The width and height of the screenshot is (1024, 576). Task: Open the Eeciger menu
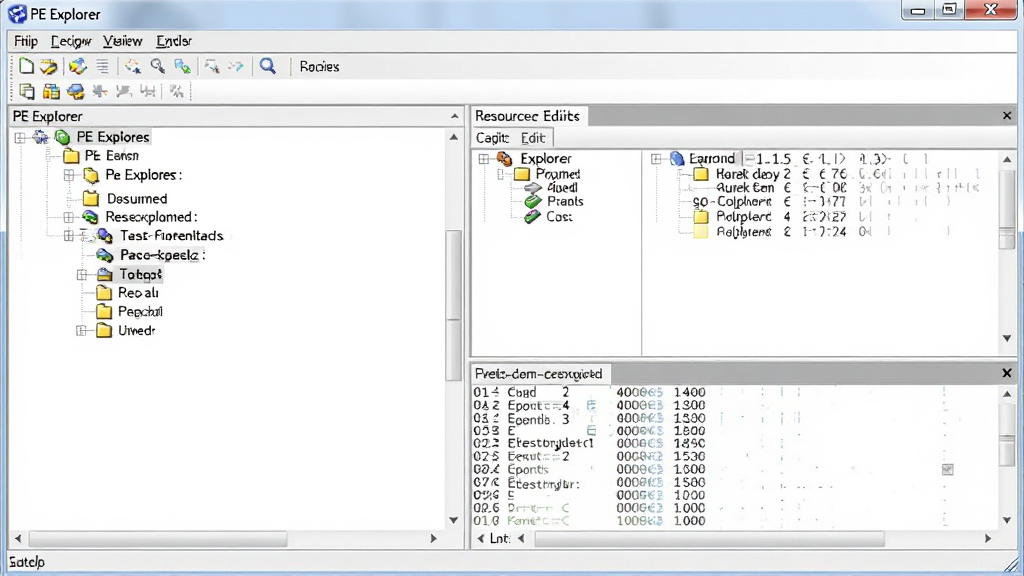point(71,41)
